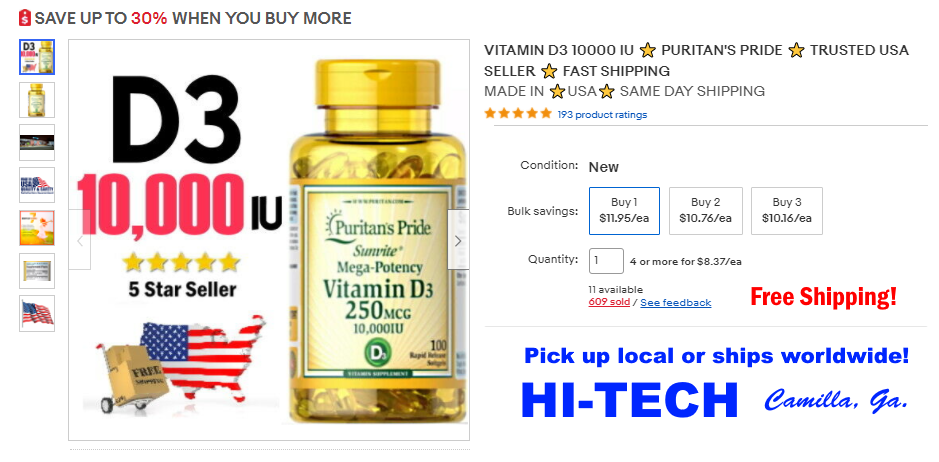Select the single bottle thumbnail
The height and width of the screenshot is (462, 939).
coord(37,99)
